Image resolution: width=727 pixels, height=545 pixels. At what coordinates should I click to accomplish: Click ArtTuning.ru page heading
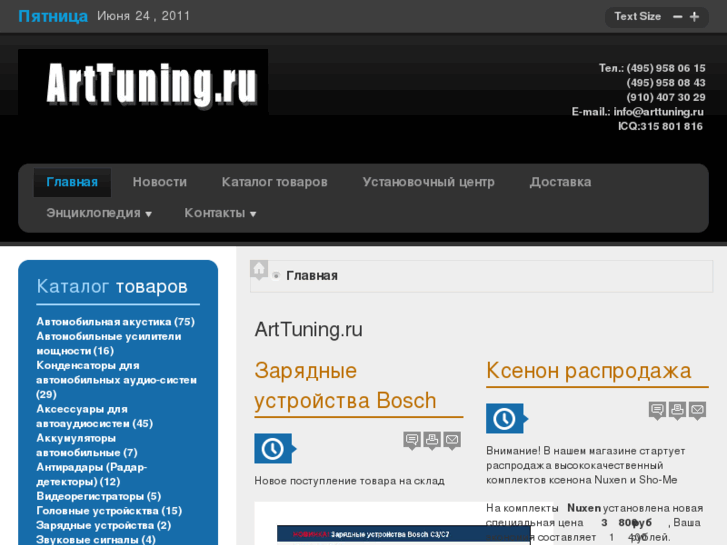coord(308,329)
